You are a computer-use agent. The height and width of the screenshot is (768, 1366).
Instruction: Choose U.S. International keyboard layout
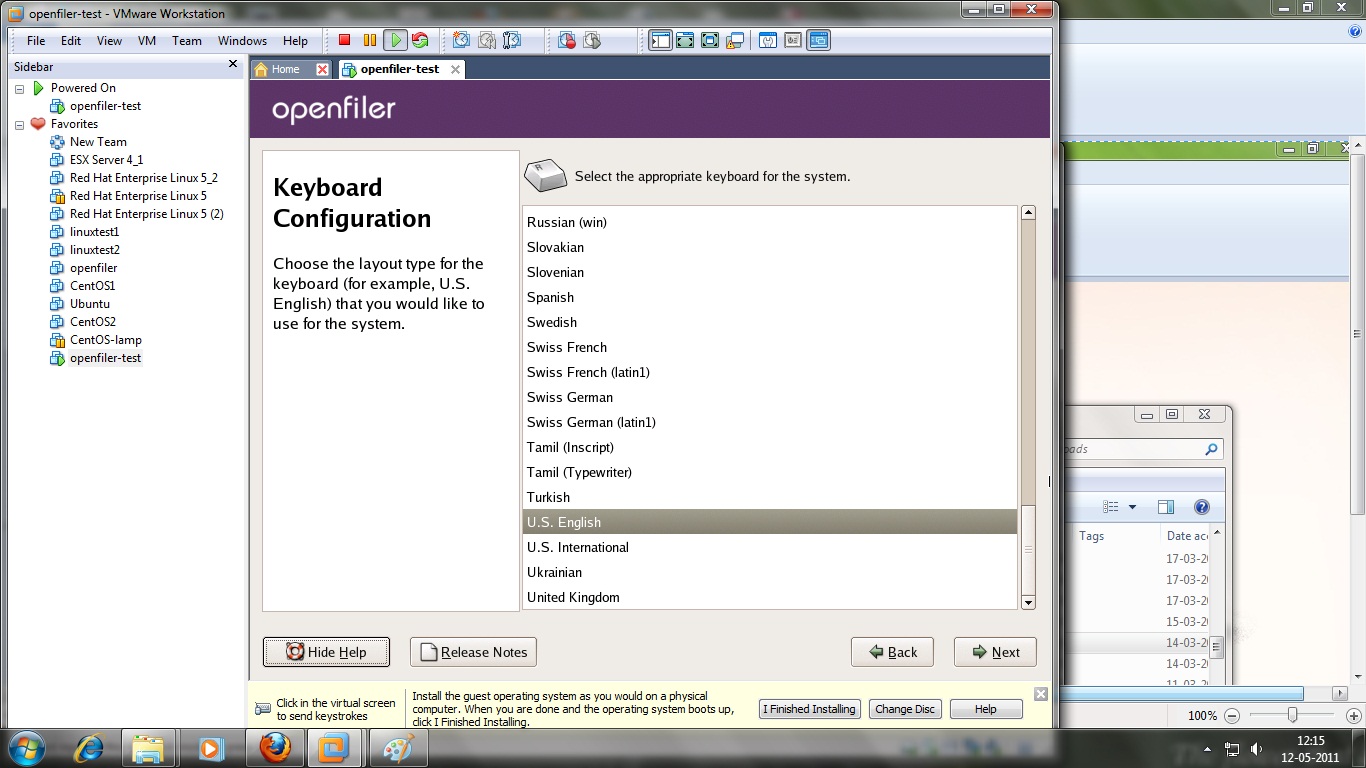coord(770,547)
